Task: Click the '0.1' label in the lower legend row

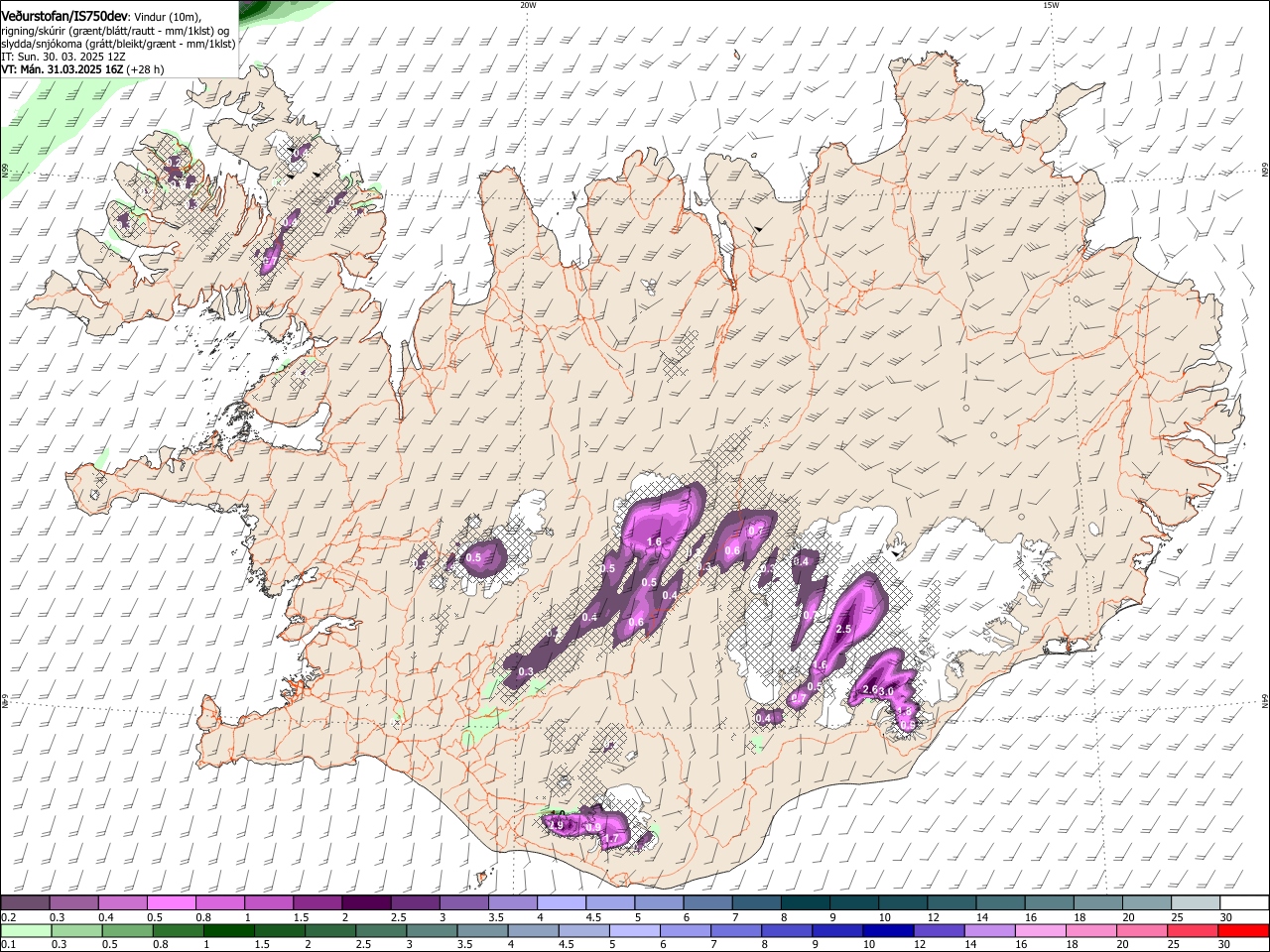Action: pyautogui.click(x=8, y=945)
